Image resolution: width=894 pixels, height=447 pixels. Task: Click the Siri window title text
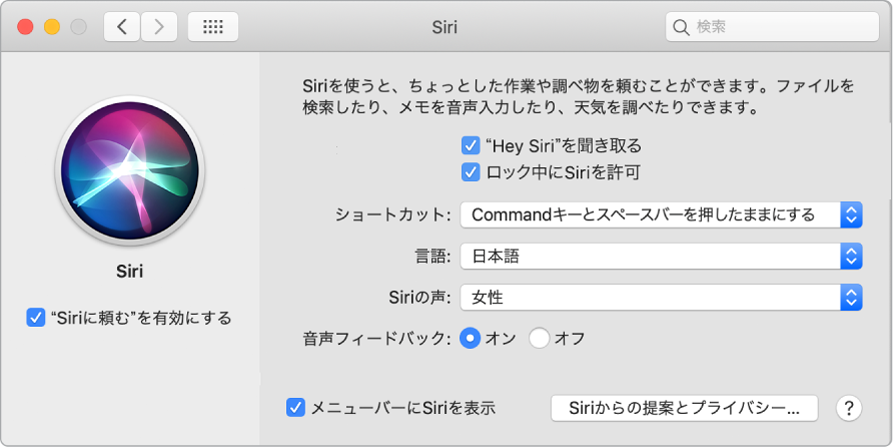(445, 27)
